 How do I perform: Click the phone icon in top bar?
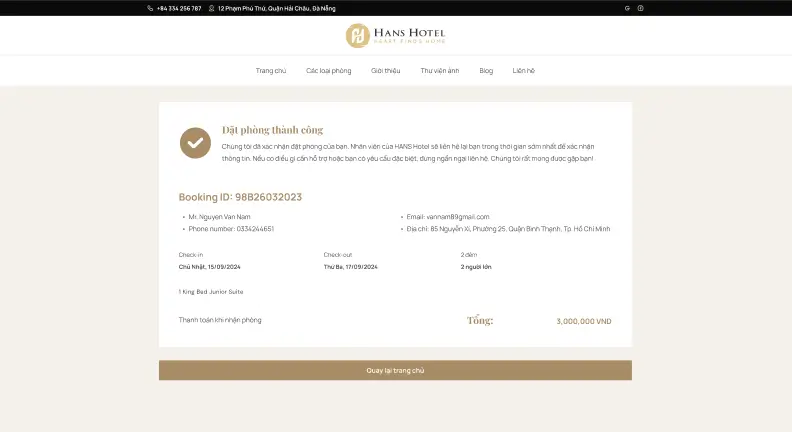[150, 8]
